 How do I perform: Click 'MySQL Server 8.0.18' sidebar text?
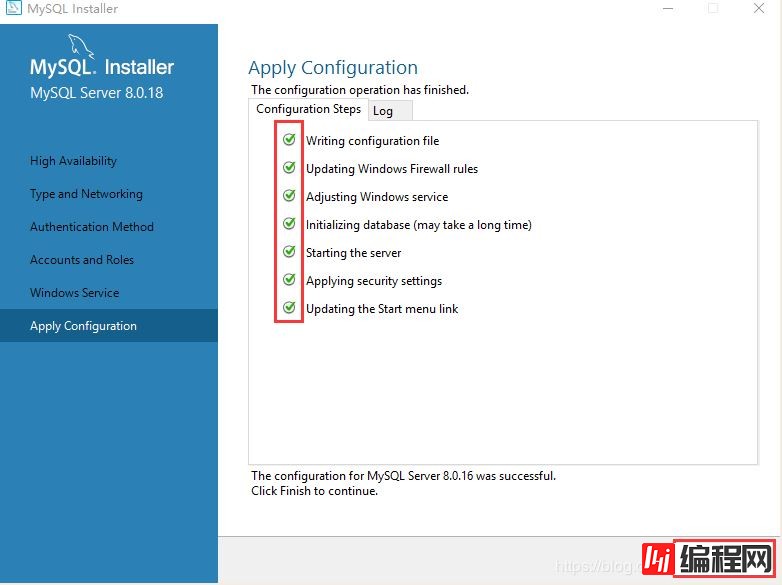pos(97,93)
